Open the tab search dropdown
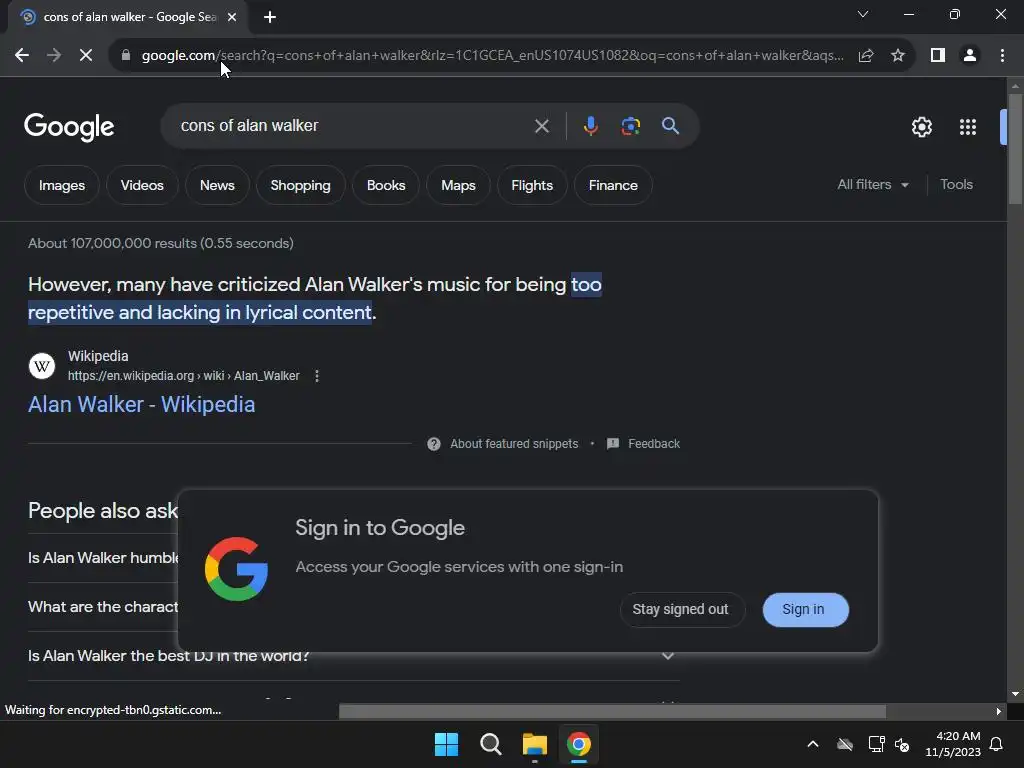 point(863,14)
